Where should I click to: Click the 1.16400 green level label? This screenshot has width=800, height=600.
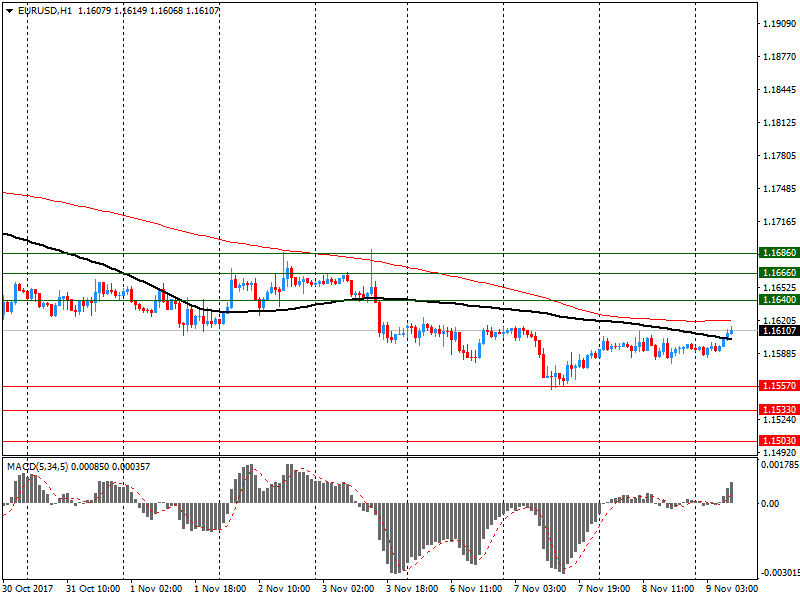(x=779, y=300)
